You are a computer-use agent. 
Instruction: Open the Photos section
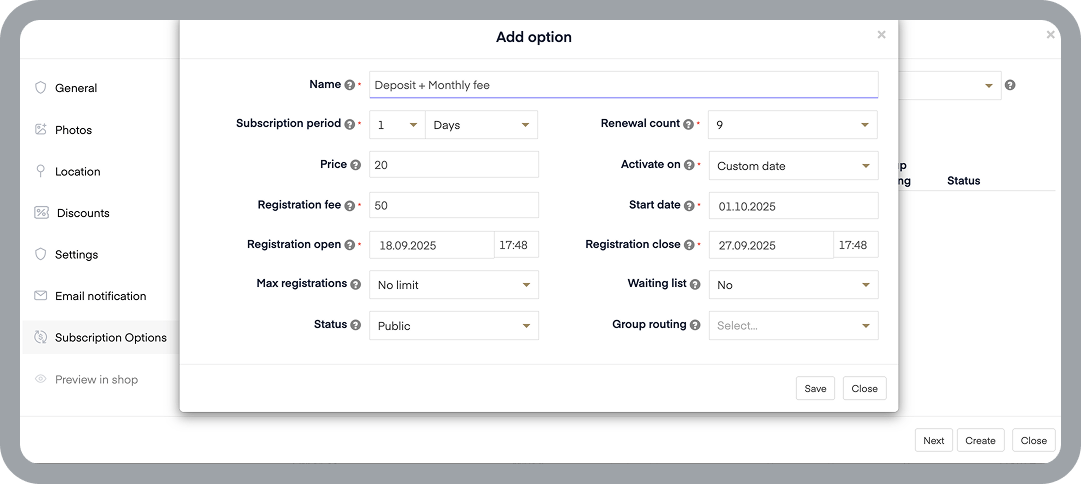point(73,130)
